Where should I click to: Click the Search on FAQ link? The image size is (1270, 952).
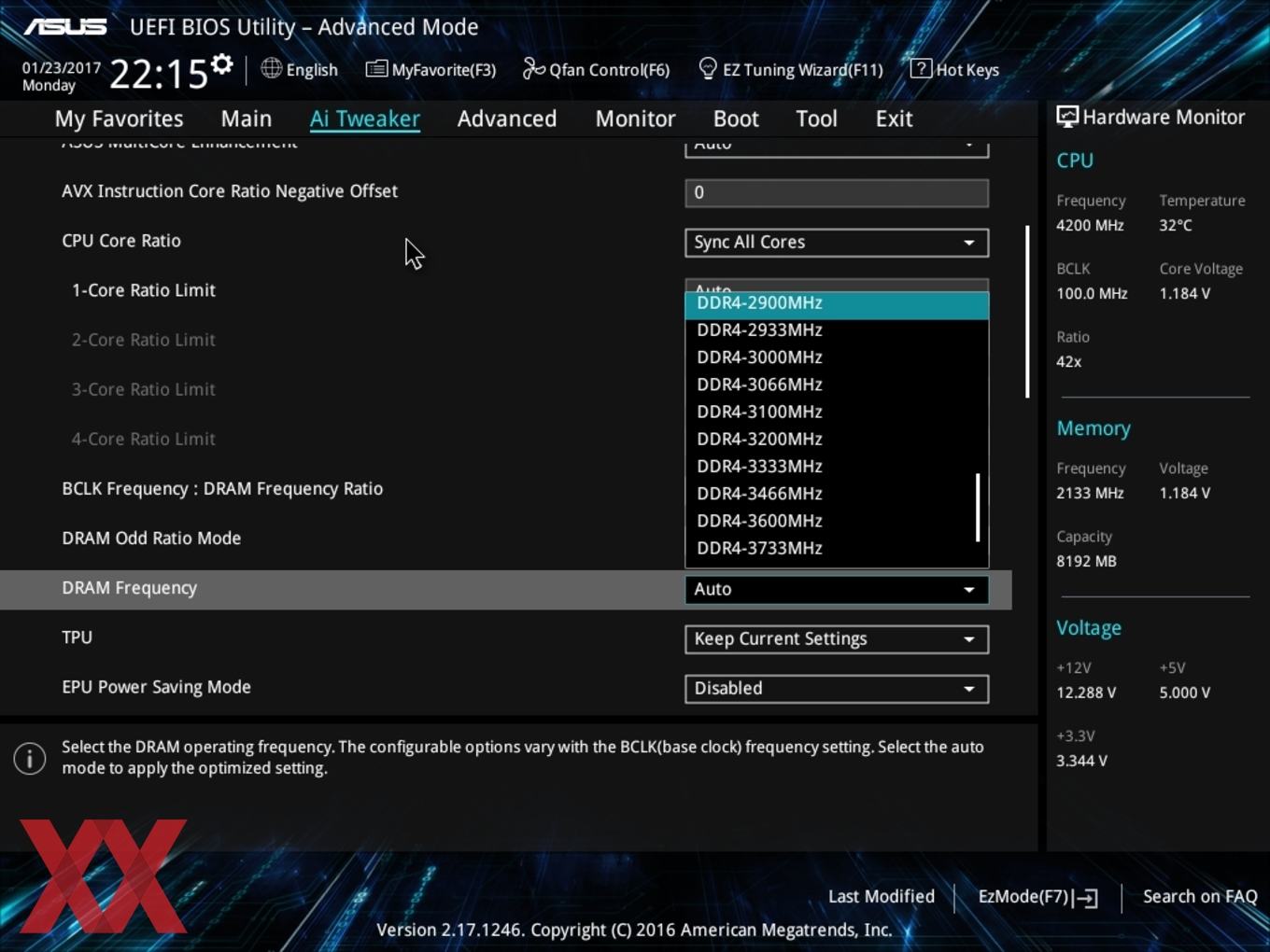(x=1200, y=897)
